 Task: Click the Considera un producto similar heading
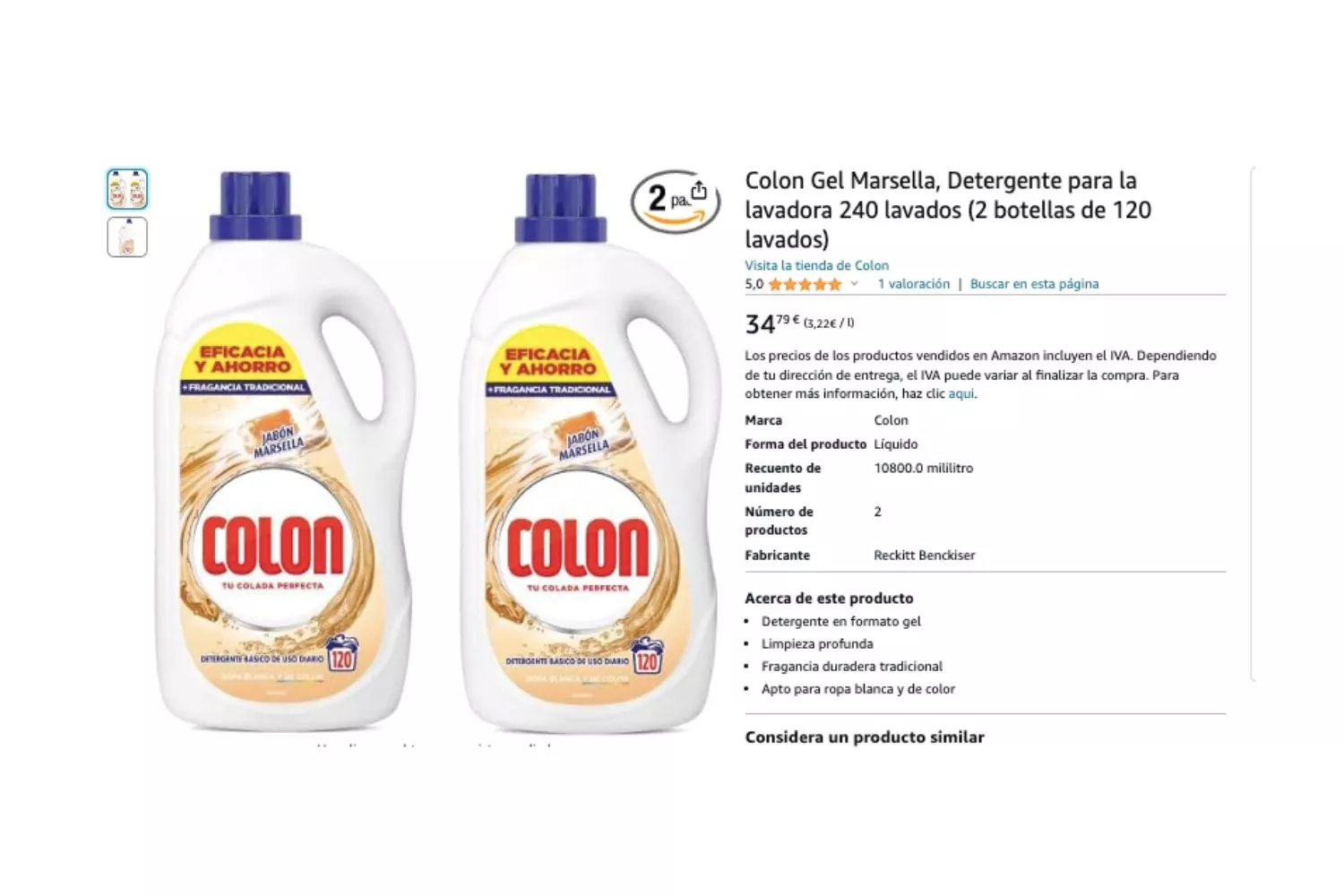tap(864, 737)
